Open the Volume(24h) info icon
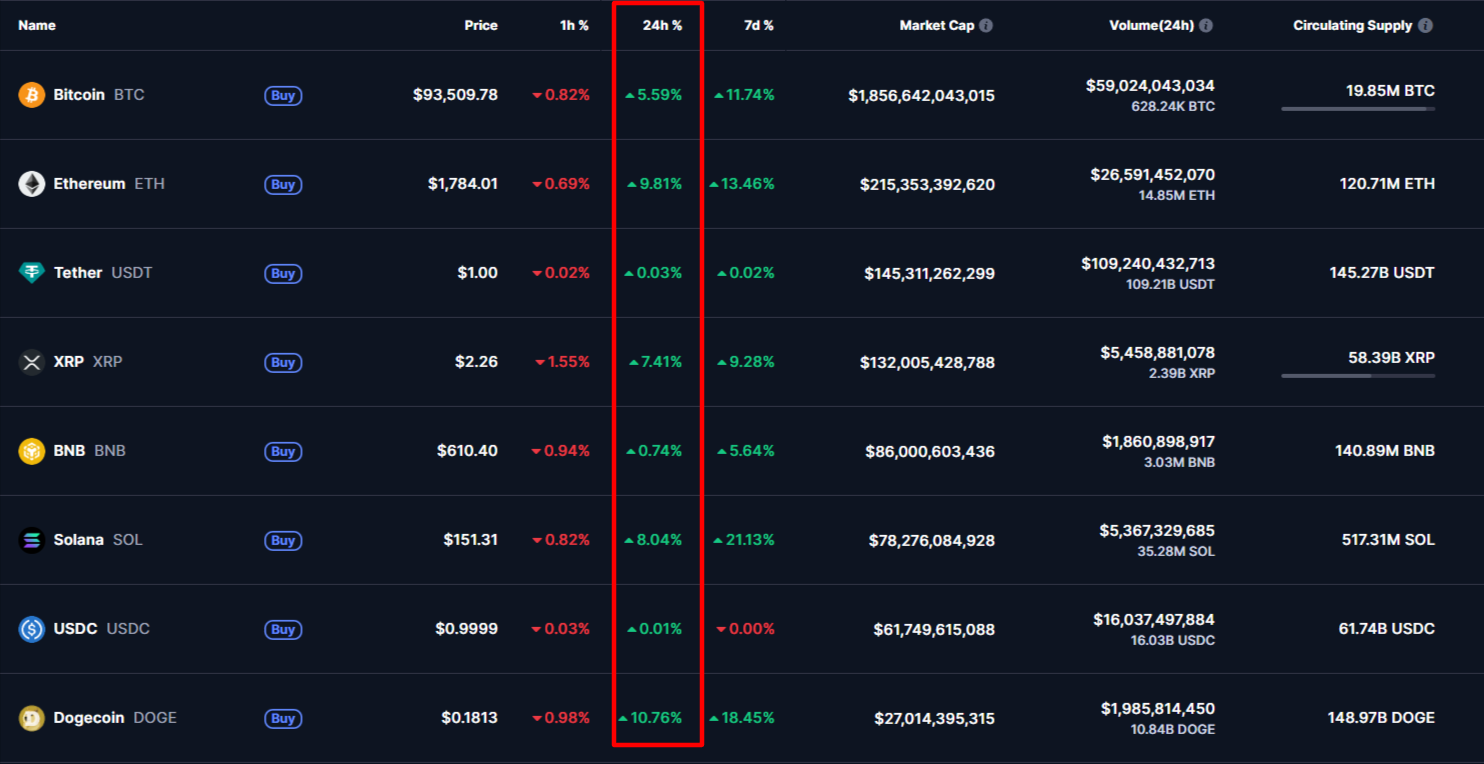Screen dimensions: 1484x764 (x=1206, y=26)
